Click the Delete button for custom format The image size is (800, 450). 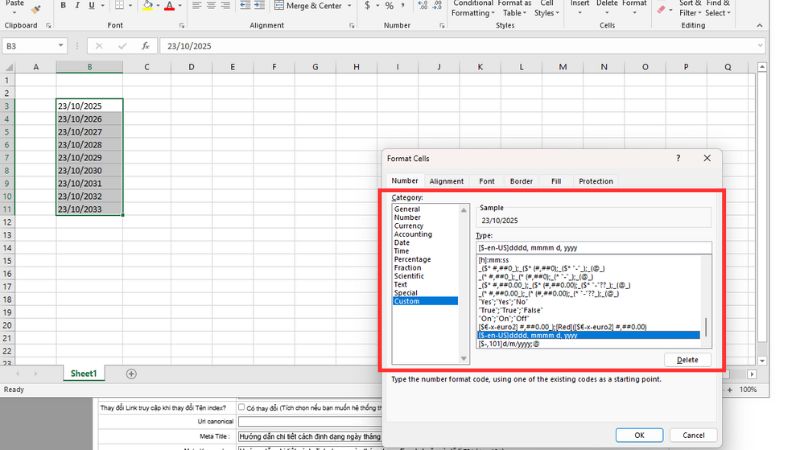tap(686, 360)
